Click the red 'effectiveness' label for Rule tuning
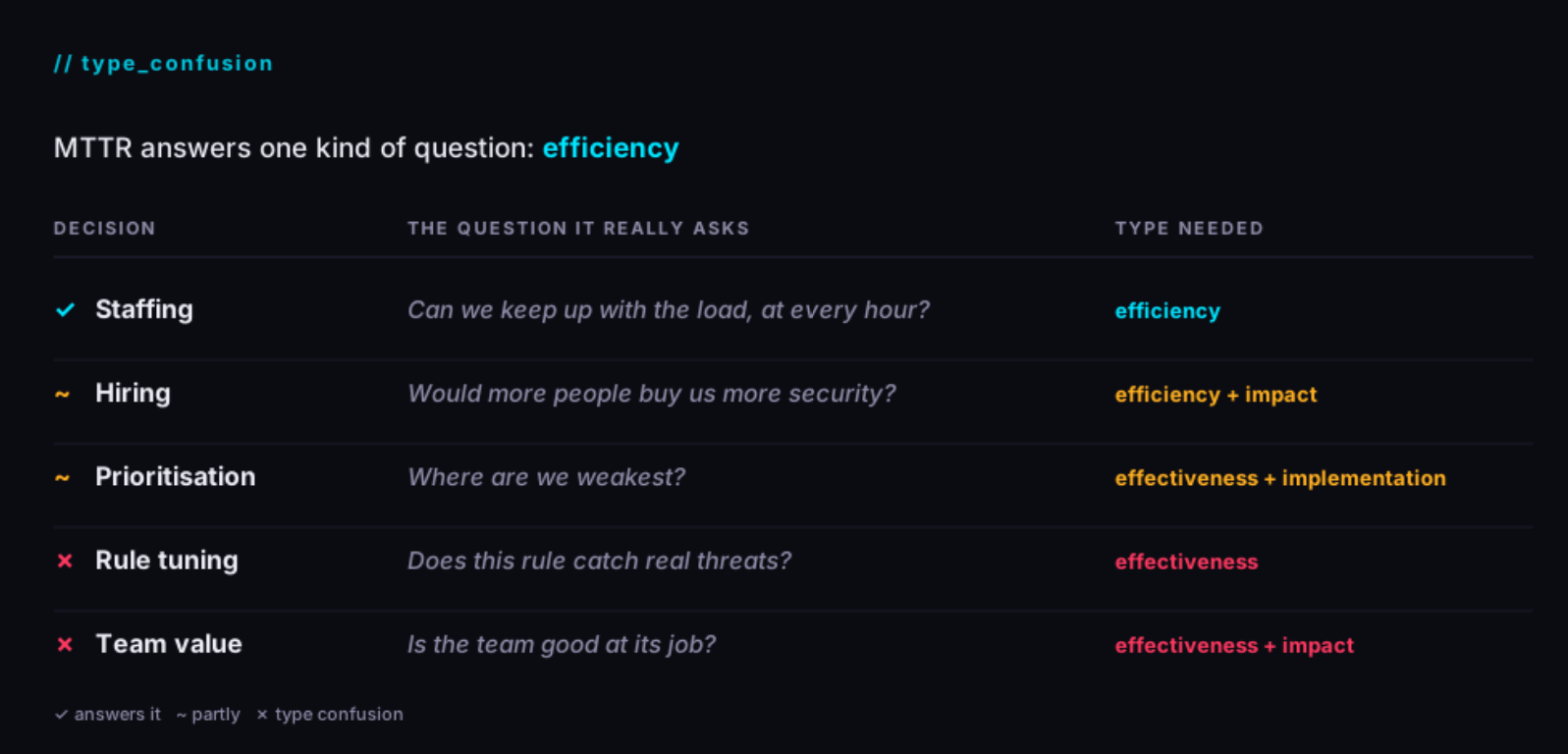 click(1186, 562)
